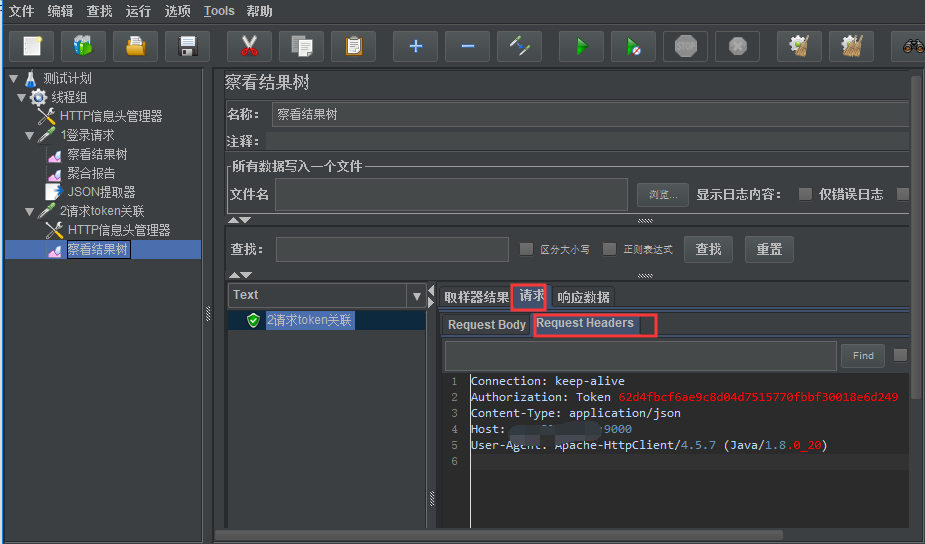Select the 聚合报告 listener

pos(91,173)
